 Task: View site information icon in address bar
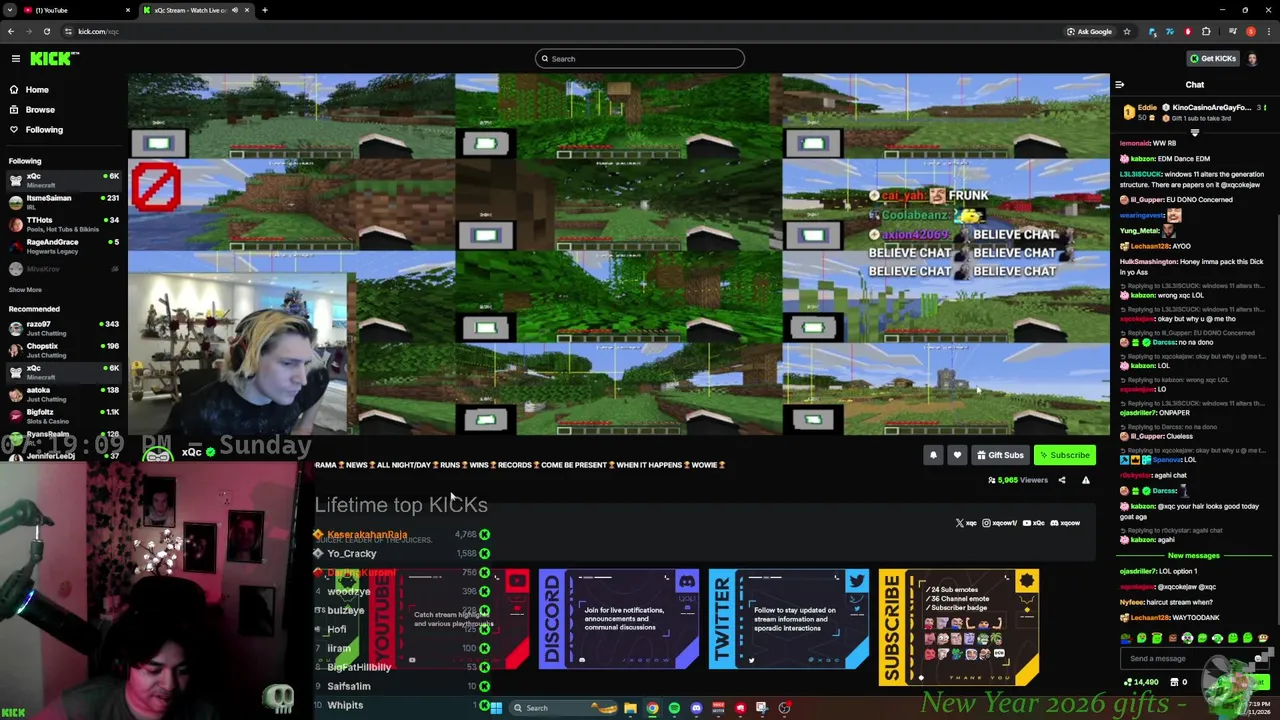(68, 31)
